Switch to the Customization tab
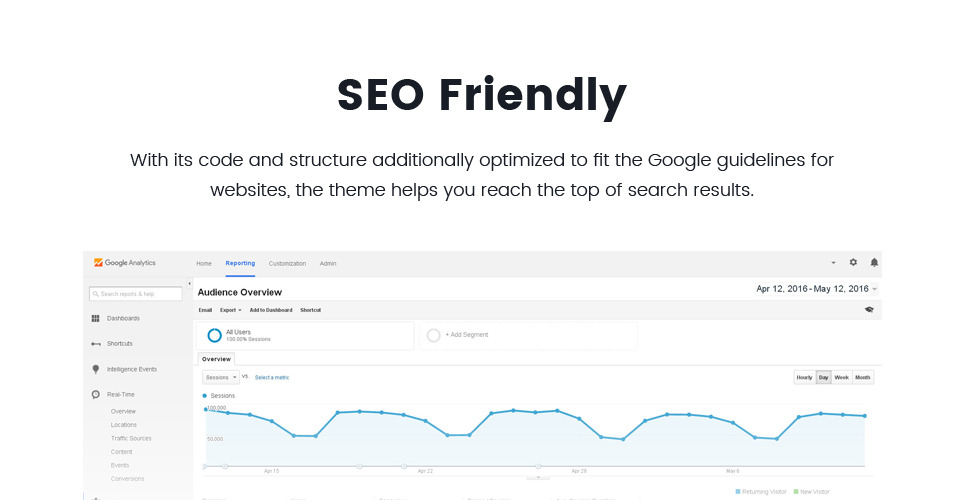965x500 pixels. (x=287, y=263)
